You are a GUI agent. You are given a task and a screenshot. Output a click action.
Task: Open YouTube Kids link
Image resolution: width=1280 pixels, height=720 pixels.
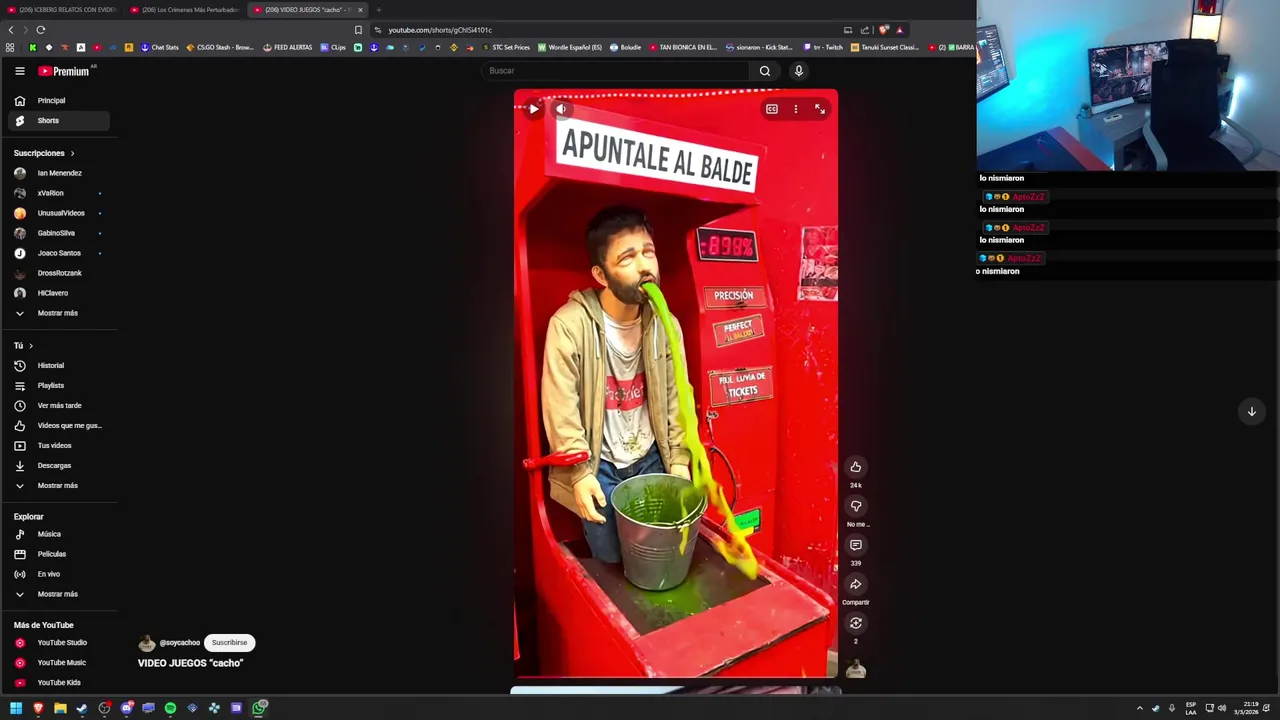[x=59, y=683]
